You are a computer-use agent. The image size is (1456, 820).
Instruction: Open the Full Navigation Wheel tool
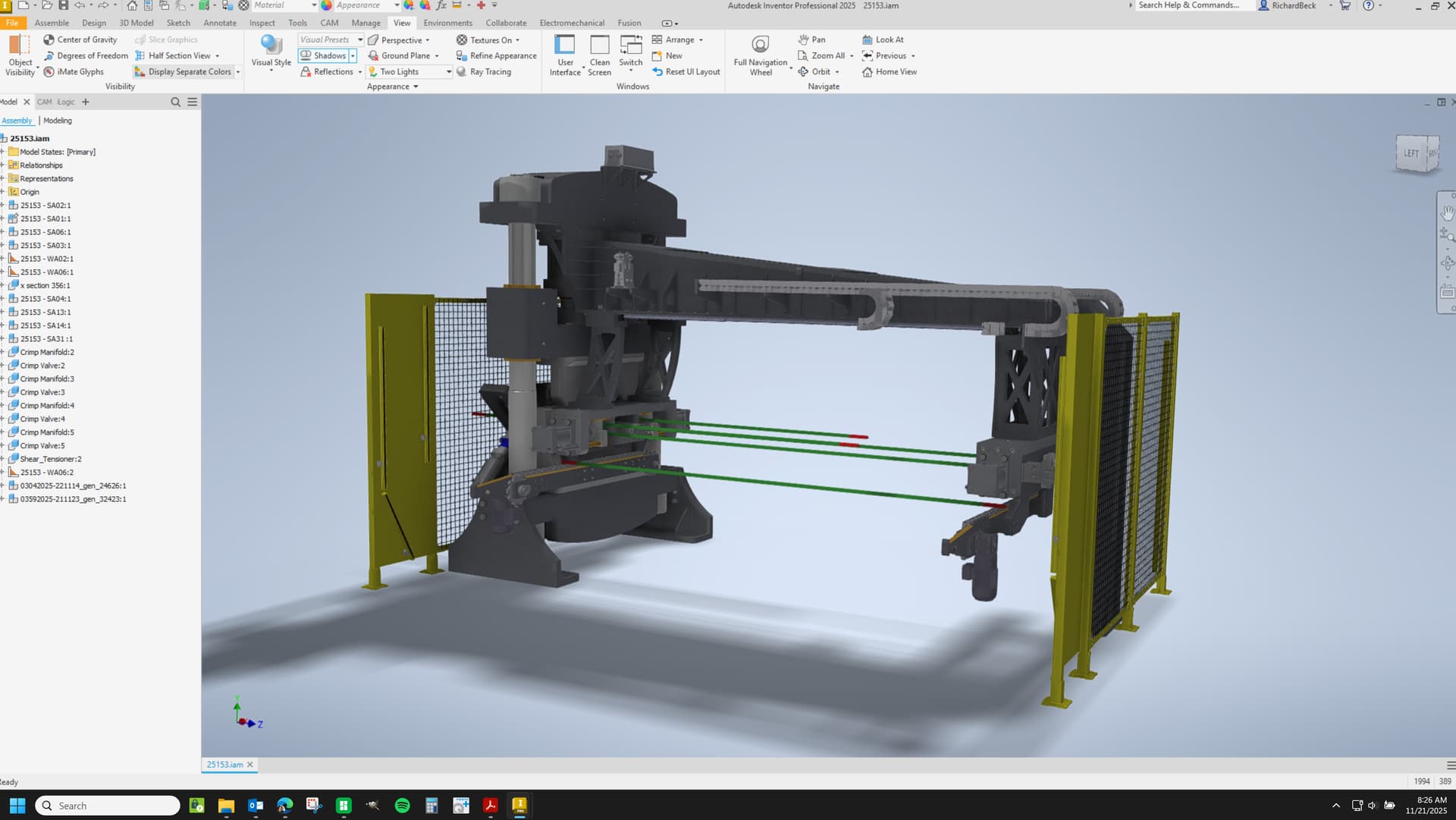point(760,46)
